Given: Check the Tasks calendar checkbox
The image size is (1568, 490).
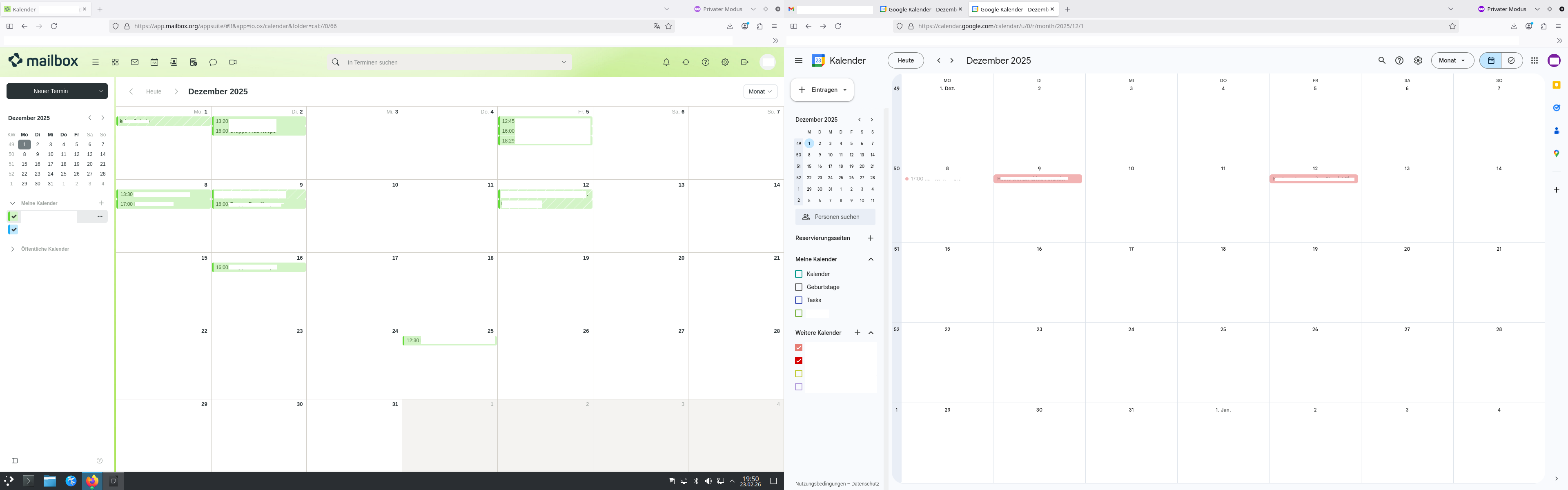Looking at the screenshot, I should click(799, 300).
